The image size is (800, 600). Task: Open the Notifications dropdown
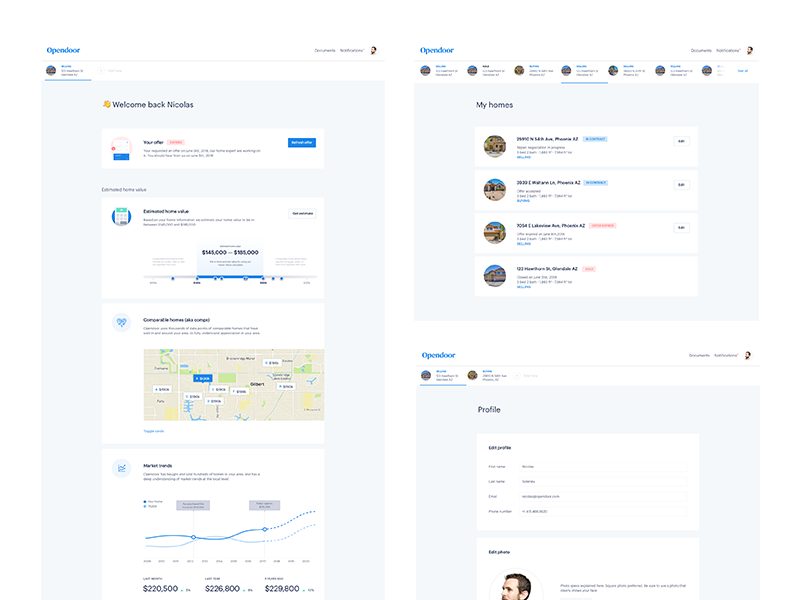coord(351,51)
